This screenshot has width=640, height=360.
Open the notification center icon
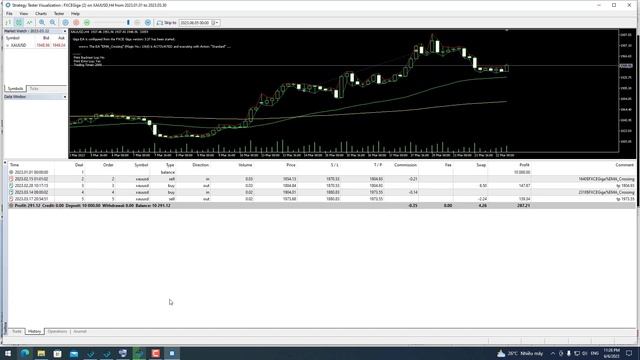629,353
